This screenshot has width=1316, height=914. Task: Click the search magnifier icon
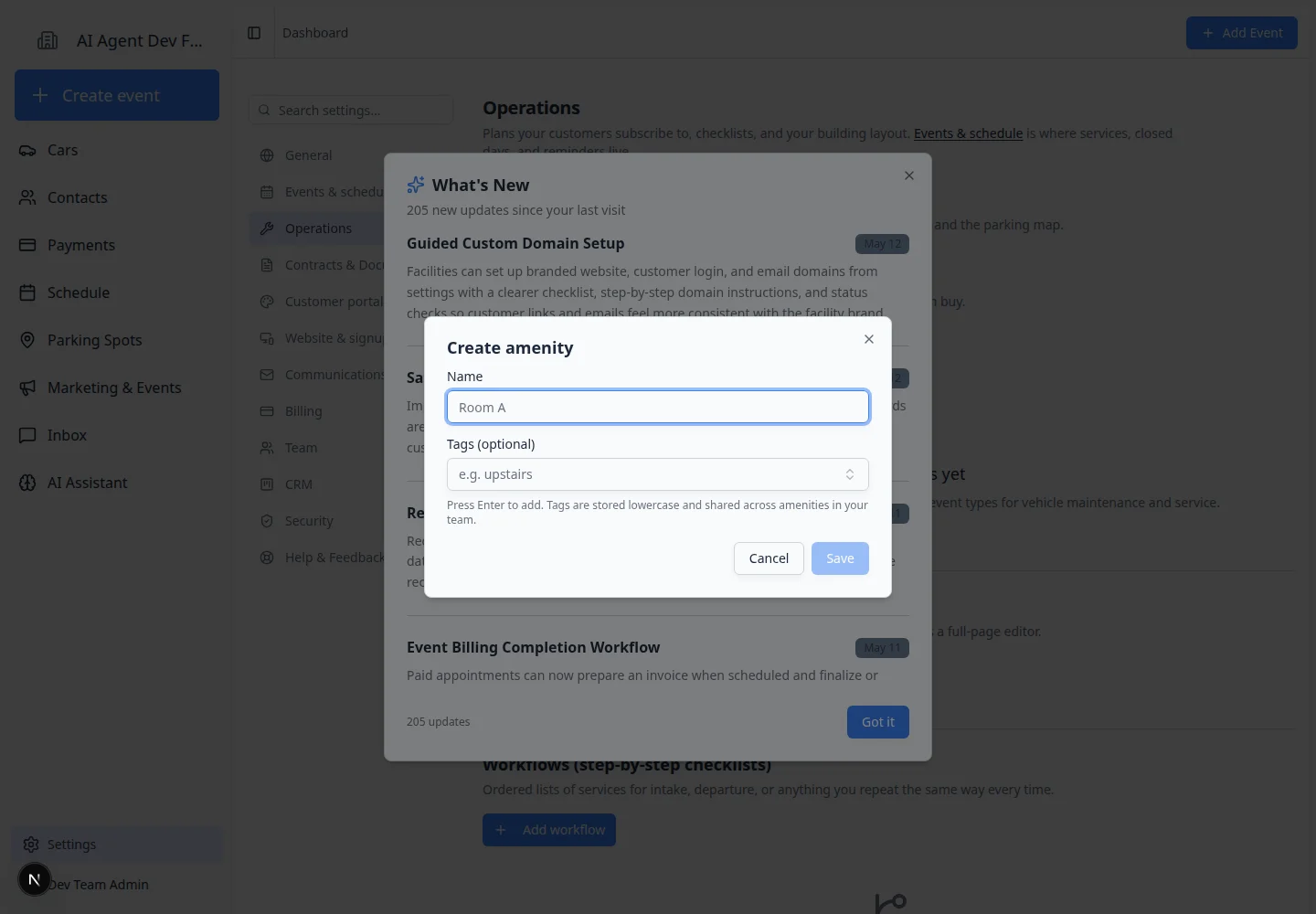pos(264,110)
